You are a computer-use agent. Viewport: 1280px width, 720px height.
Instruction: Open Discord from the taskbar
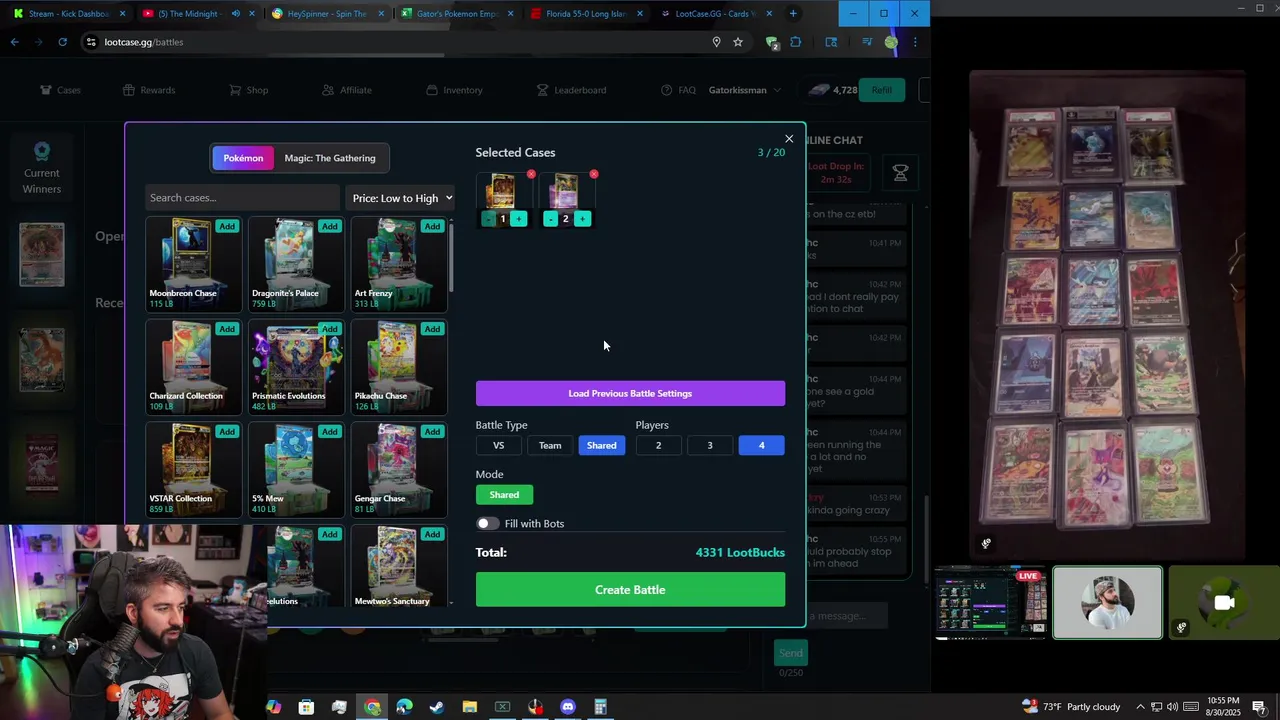pyautogui.click(x=568, y=707)
